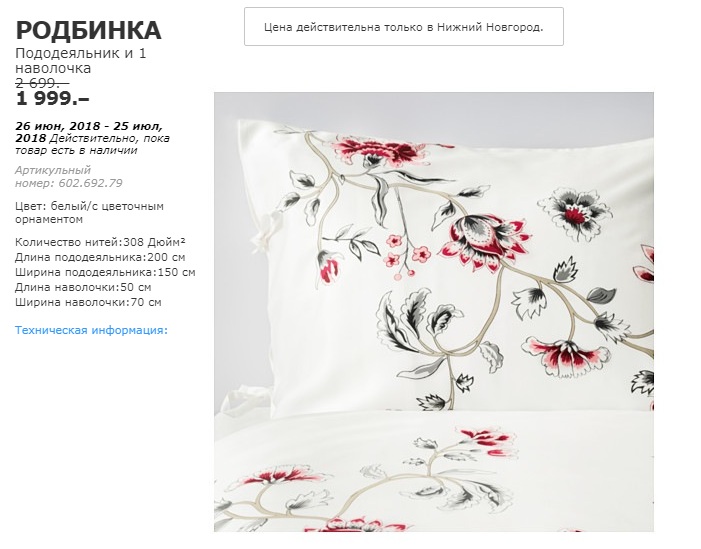Open the Техническая информация link

tap(91, 330)
